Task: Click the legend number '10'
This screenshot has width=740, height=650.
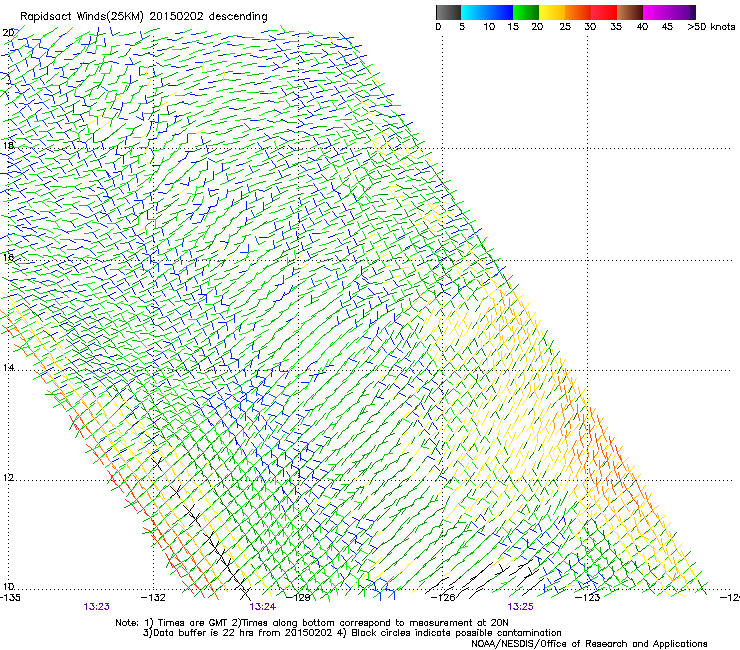Action: (x=489, y=27)
